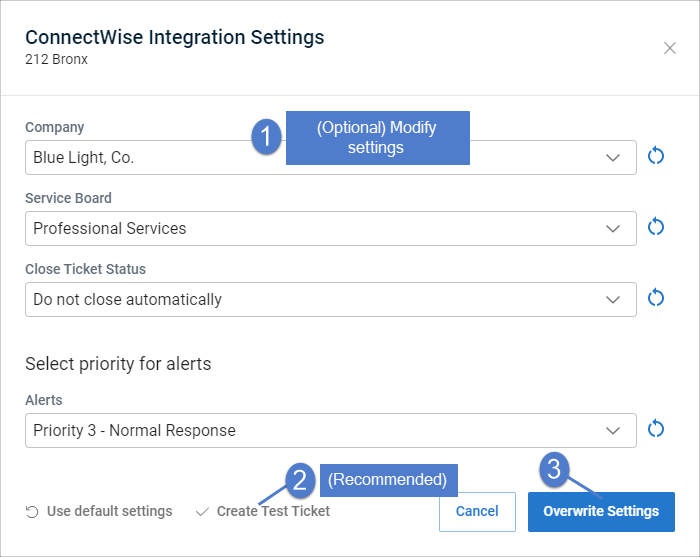Click the checkmark icon beside Create Test Ticket

point(202,512)
